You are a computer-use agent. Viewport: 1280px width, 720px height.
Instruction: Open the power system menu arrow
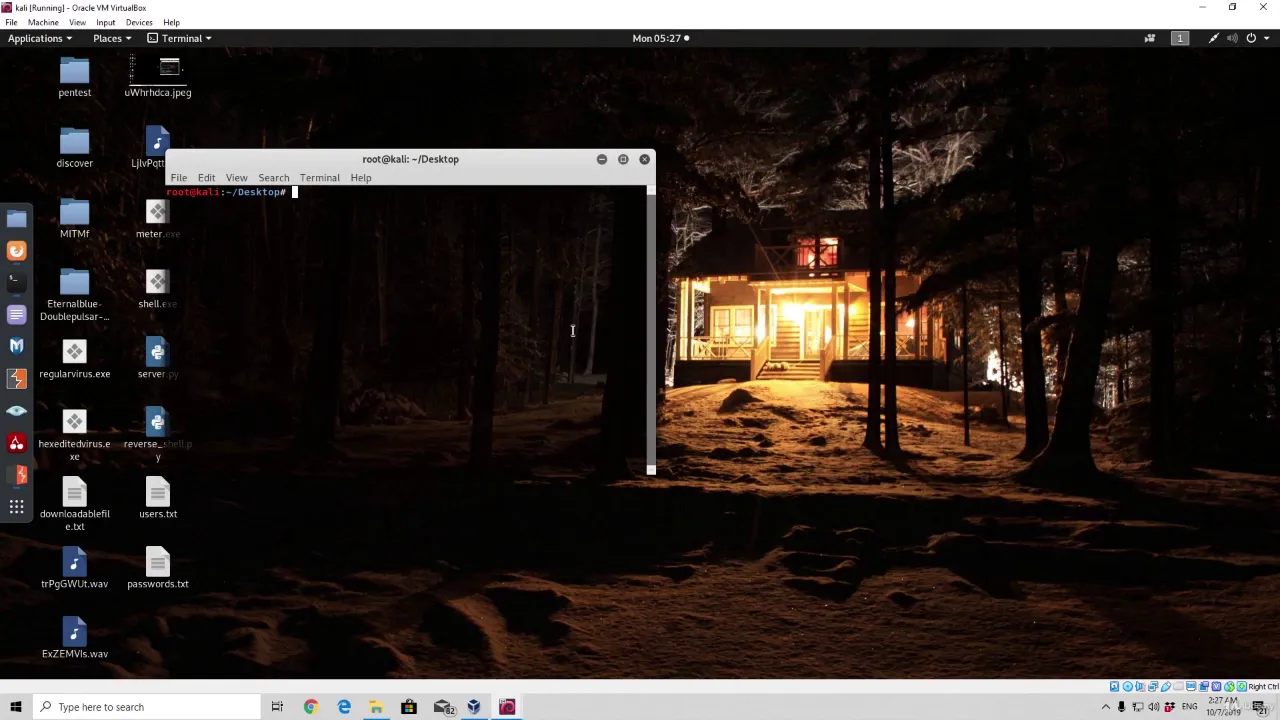1268,38
